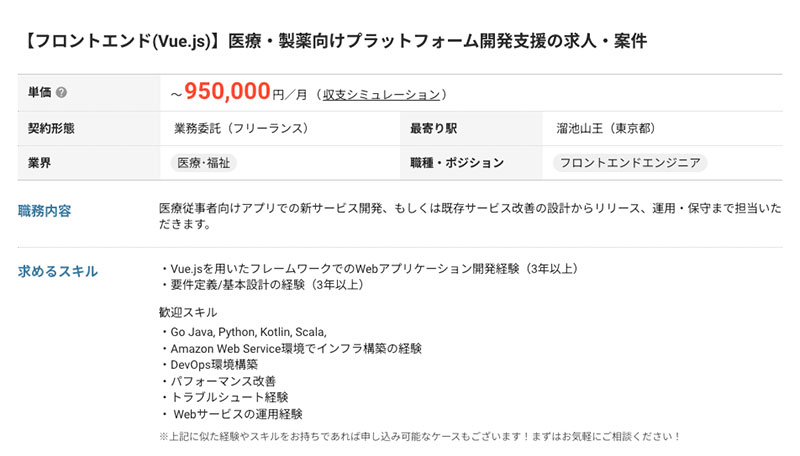Click the 歓迎スキル subheading
This screenshot has width=800, height=456.
pyautogui.click(x=187, y=311)
